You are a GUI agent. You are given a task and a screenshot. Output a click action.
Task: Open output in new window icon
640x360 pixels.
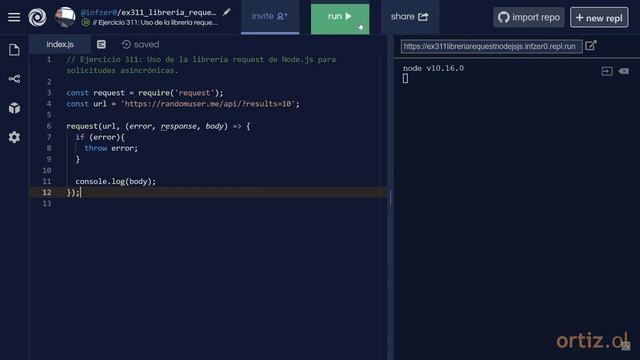point(591,45)
